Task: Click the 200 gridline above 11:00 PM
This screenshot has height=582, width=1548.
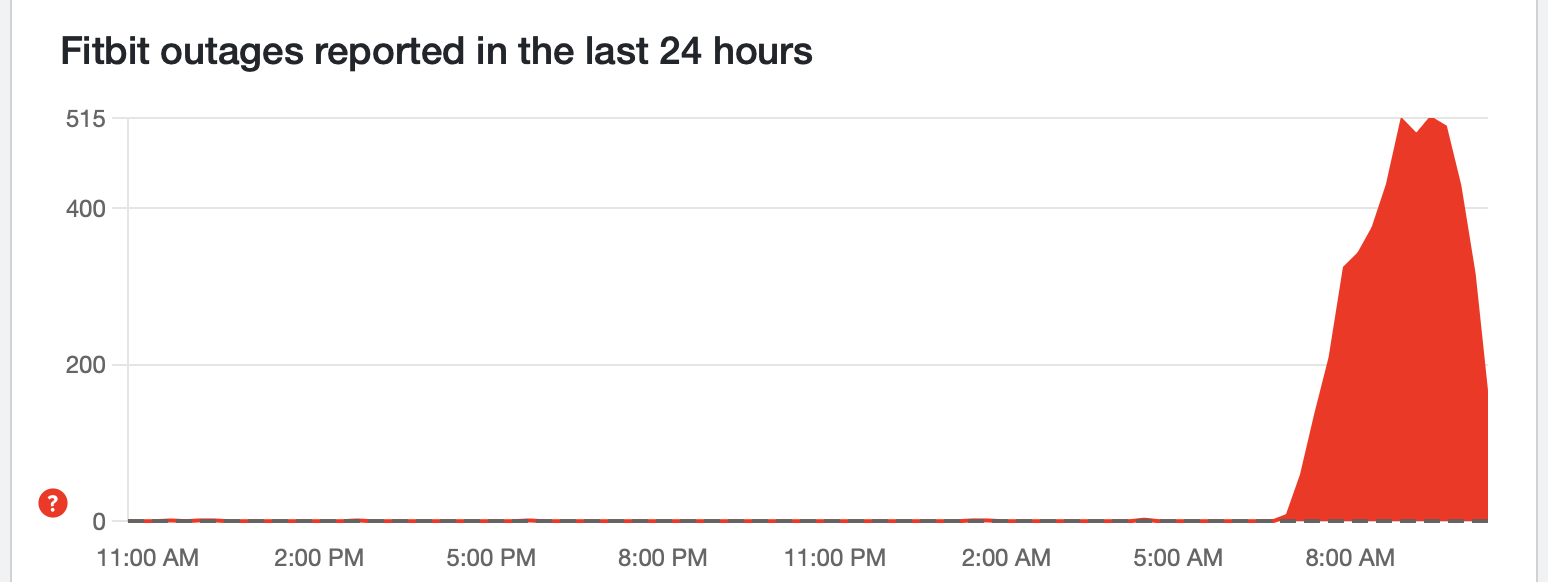Action: coord(836,365)
